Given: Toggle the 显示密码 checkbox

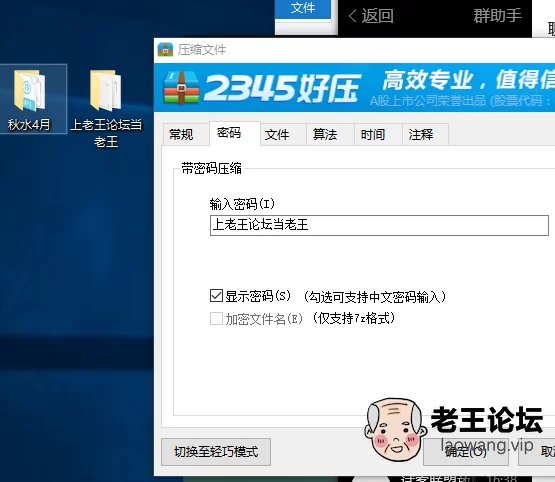Looking at the screenshot, I should pos(216,295).
